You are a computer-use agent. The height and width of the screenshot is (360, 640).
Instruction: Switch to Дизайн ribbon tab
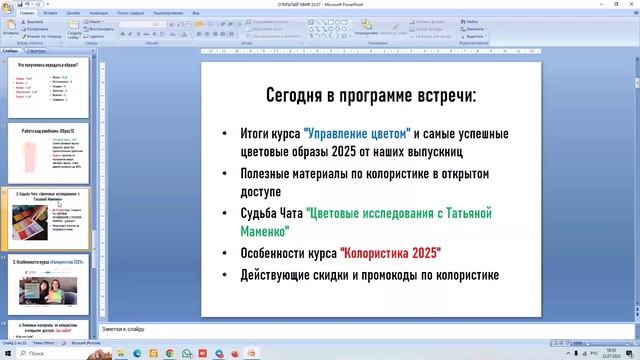click(x=73, y=13)
